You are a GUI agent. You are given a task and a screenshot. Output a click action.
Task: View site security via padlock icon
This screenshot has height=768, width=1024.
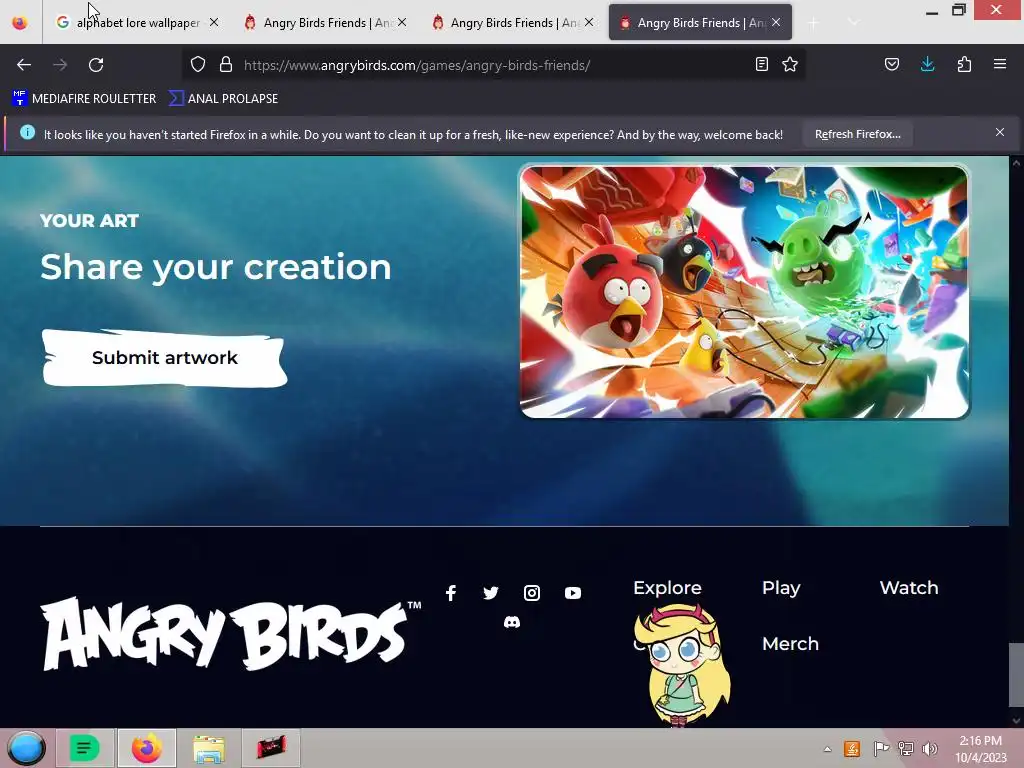tap(226, 64)
